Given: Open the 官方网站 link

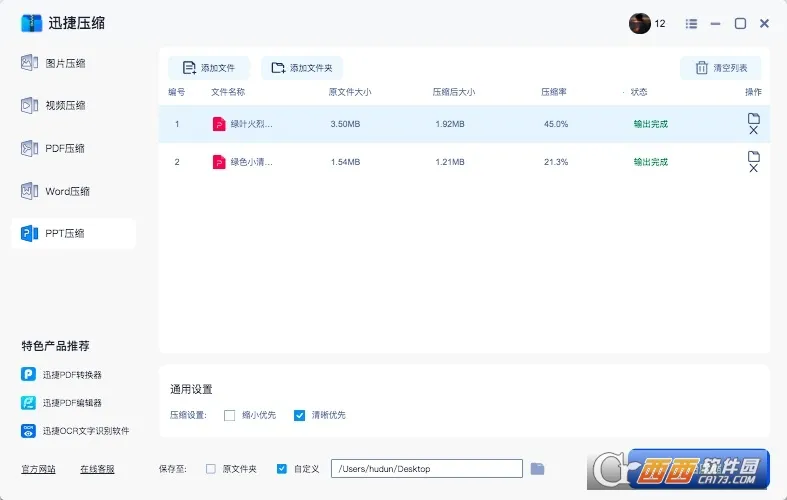Looking at the screenshot, I should point(39,469).
